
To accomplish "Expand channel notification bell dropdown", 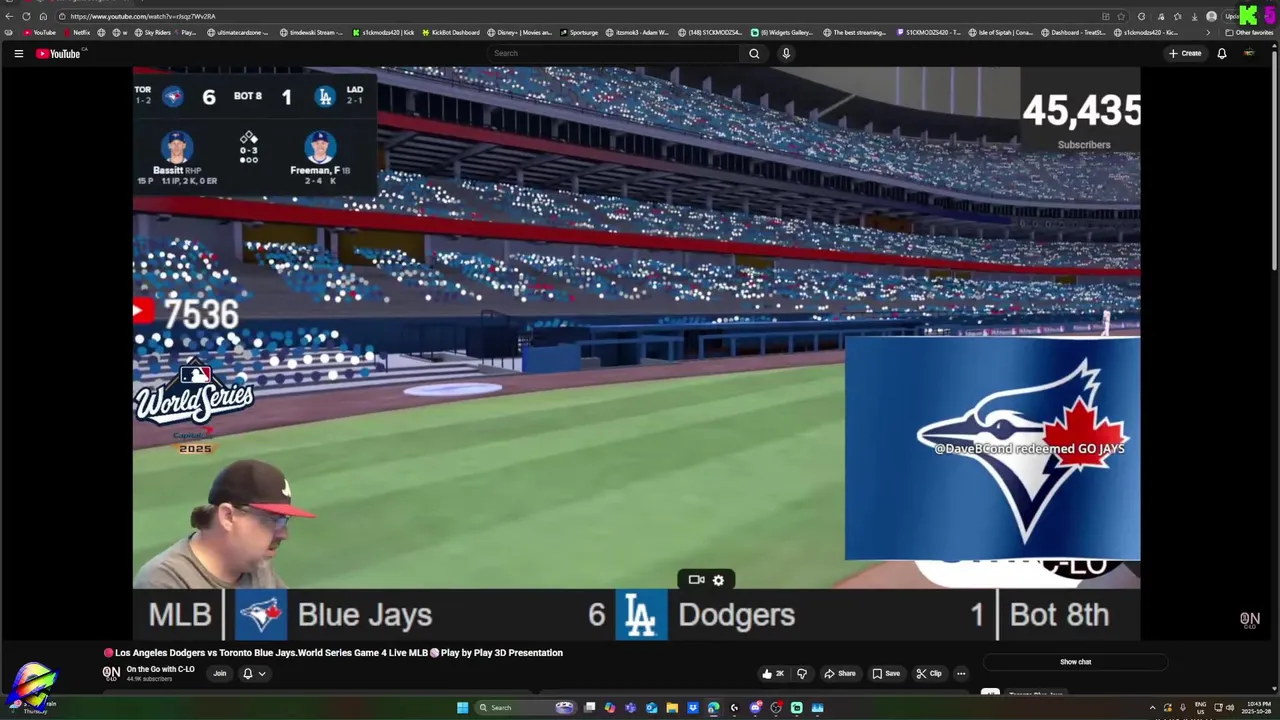I will (254, 673).
